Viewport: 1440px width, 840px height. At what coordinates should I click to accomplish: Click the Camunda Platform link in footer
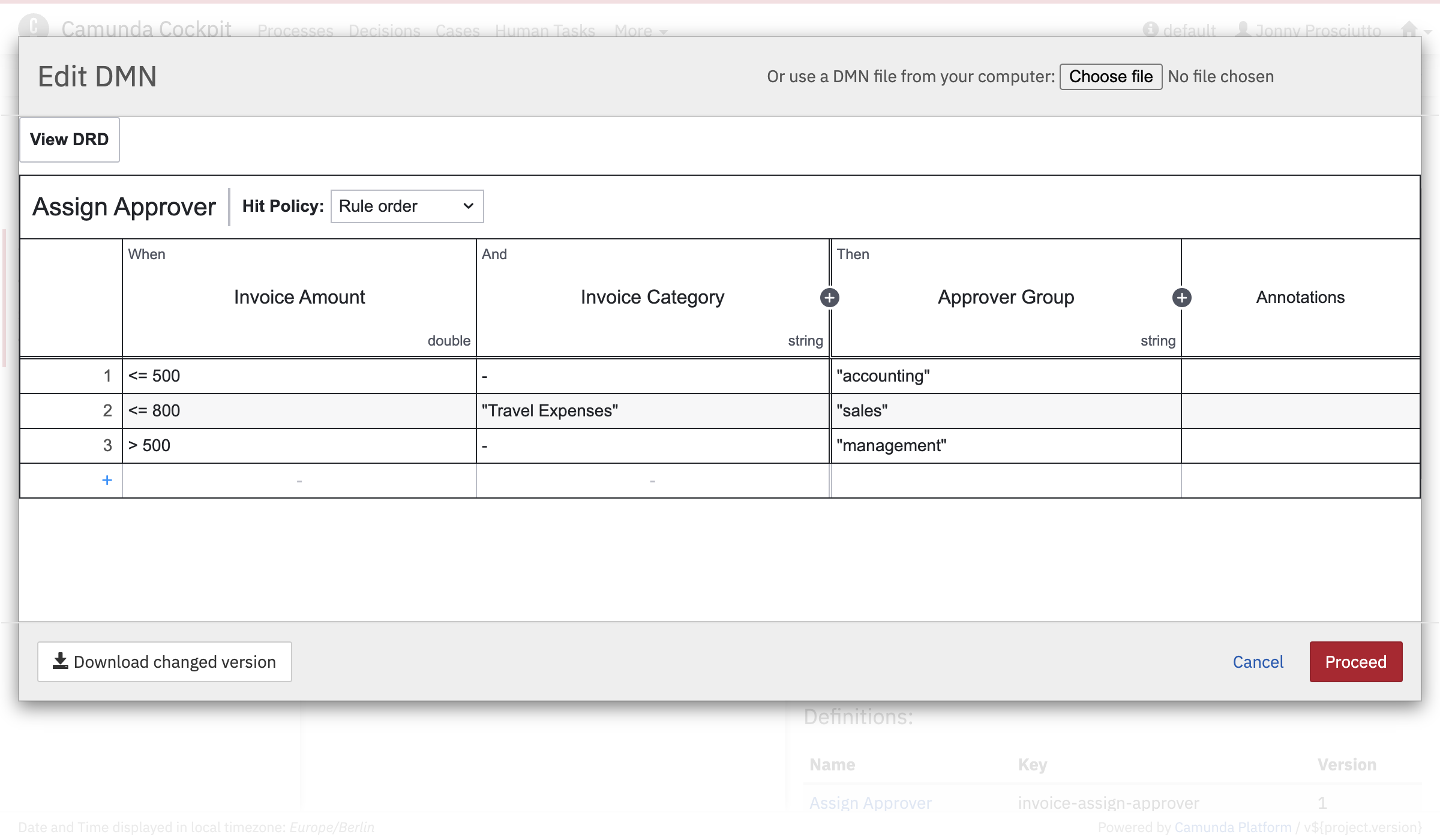click(1232, 827)
